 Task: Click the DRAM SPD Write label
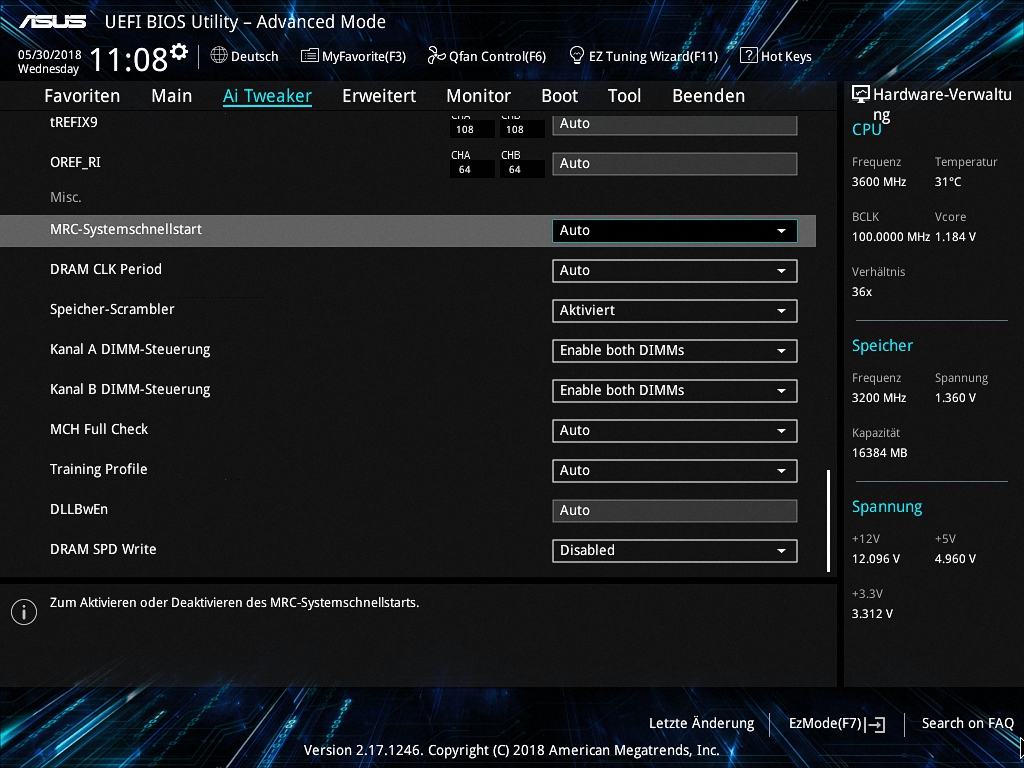[x=103, y=549]
